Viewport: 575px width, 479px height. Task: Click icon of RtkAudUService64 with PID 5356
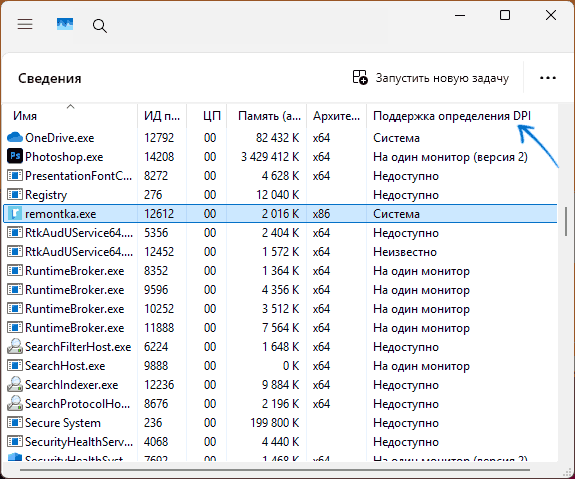tap(15, 233)
